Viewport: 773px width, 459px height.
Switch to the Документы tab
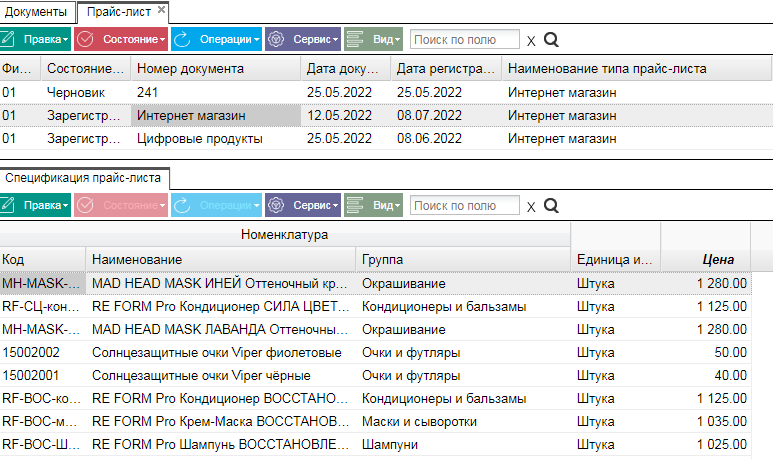(x=35, y=12)
